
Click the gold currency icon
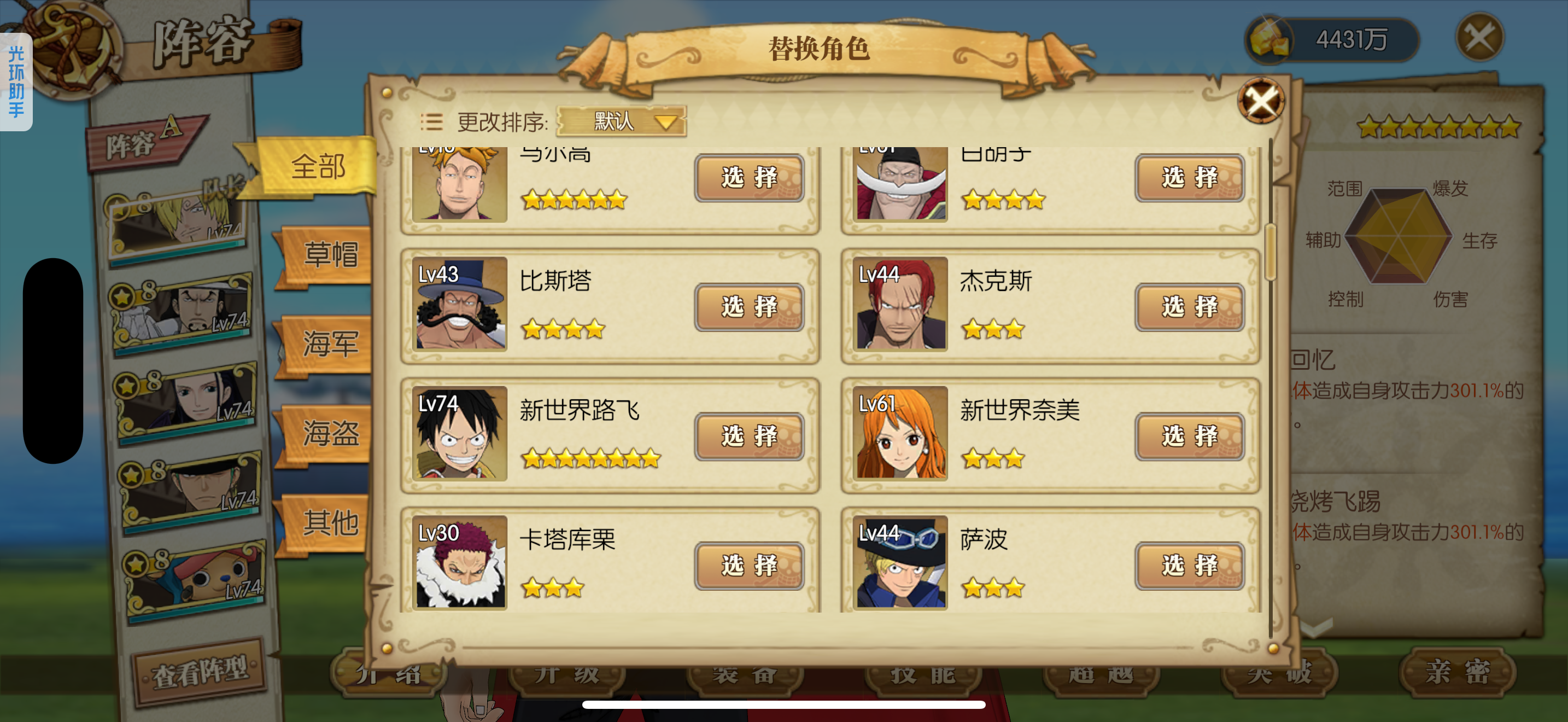pyautogui.click(x=1269, y=39)
